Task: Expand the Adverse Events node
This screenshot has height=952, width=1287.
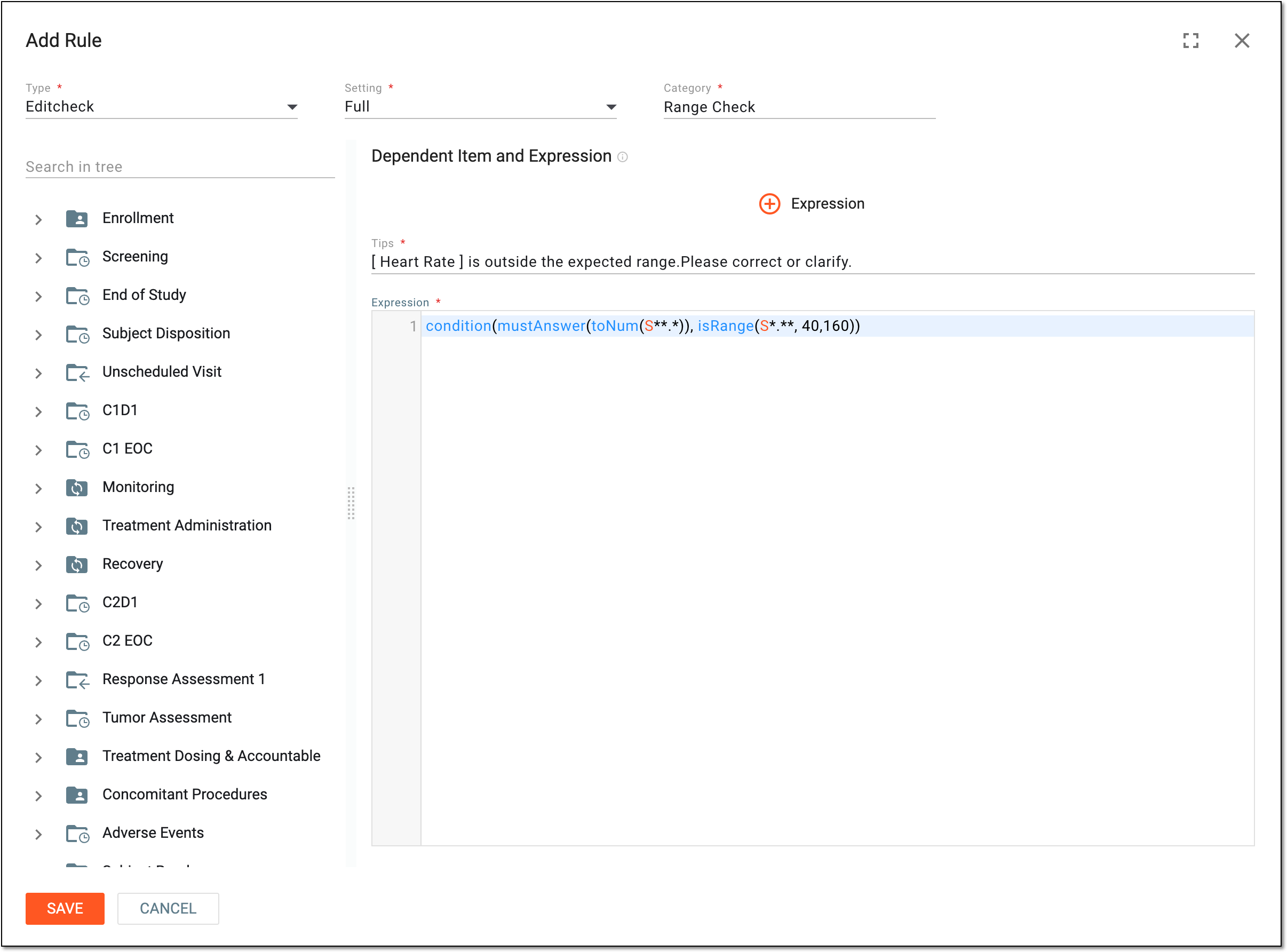Action: (38, 835)
